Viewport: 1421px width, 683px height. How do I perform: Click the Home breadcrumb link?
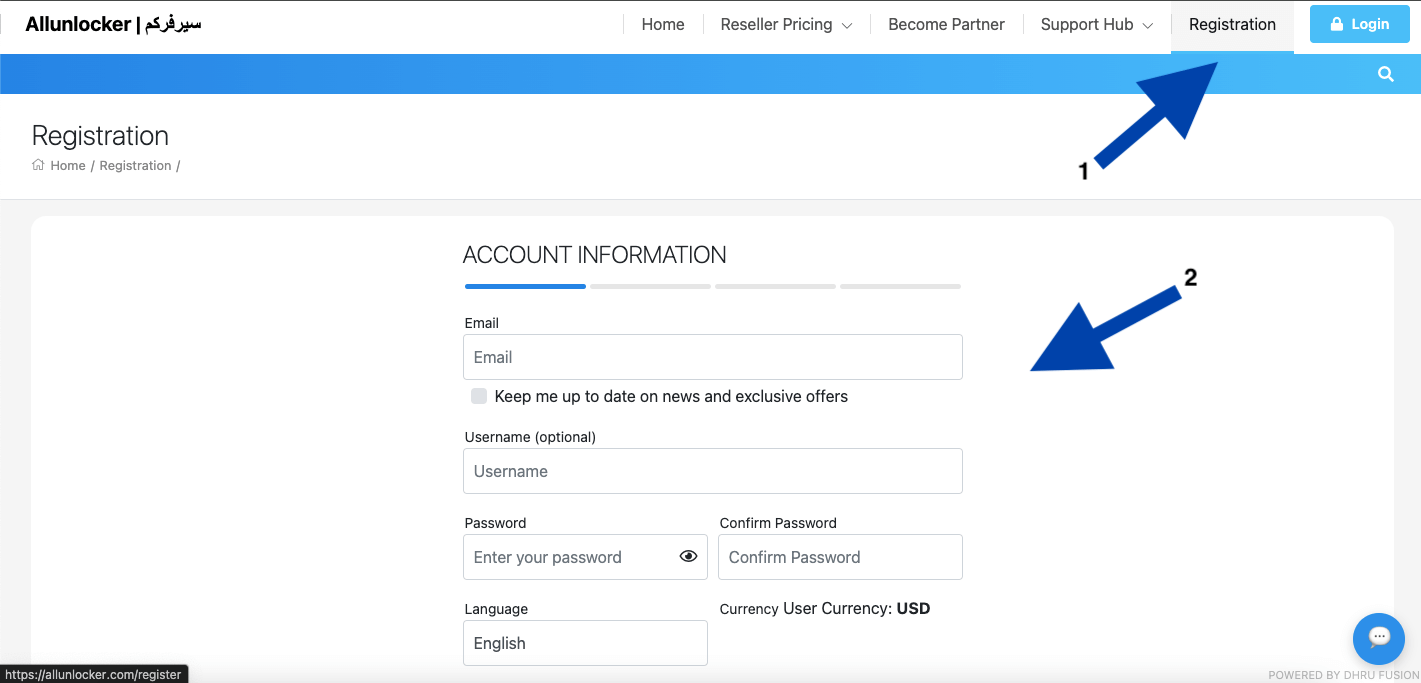(x=68, y=165)
